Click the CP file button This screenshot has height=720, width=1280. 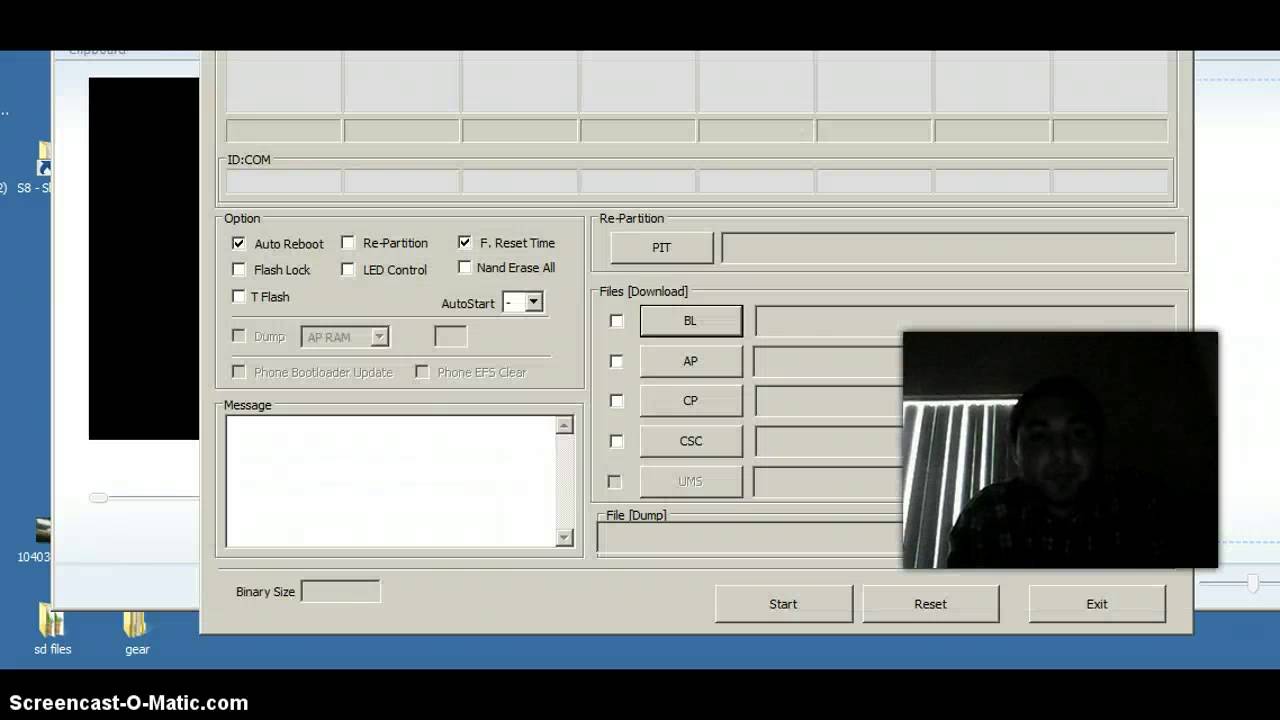point(691,401)
